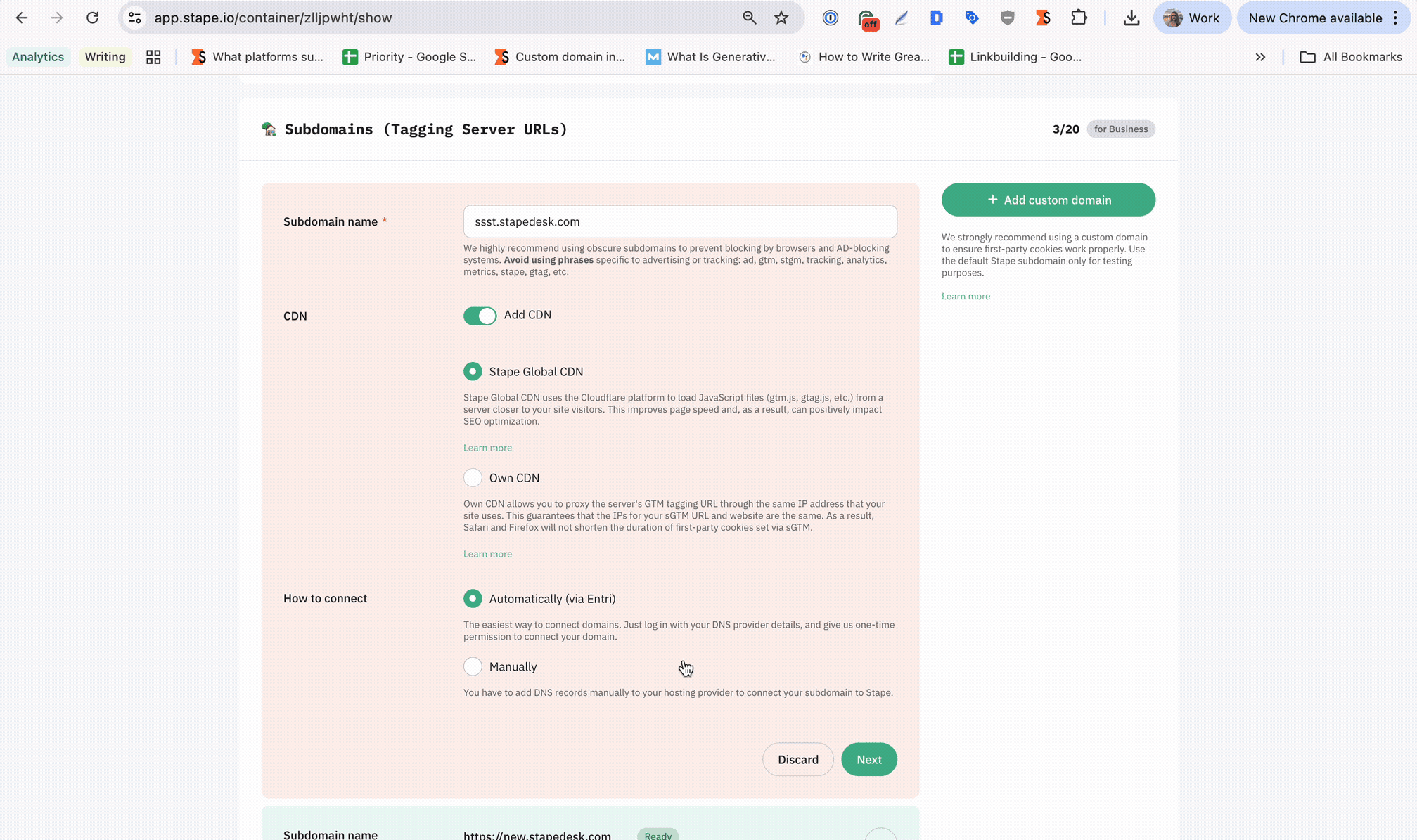
Task: Open the Work profile menu
Action: 1192,18
